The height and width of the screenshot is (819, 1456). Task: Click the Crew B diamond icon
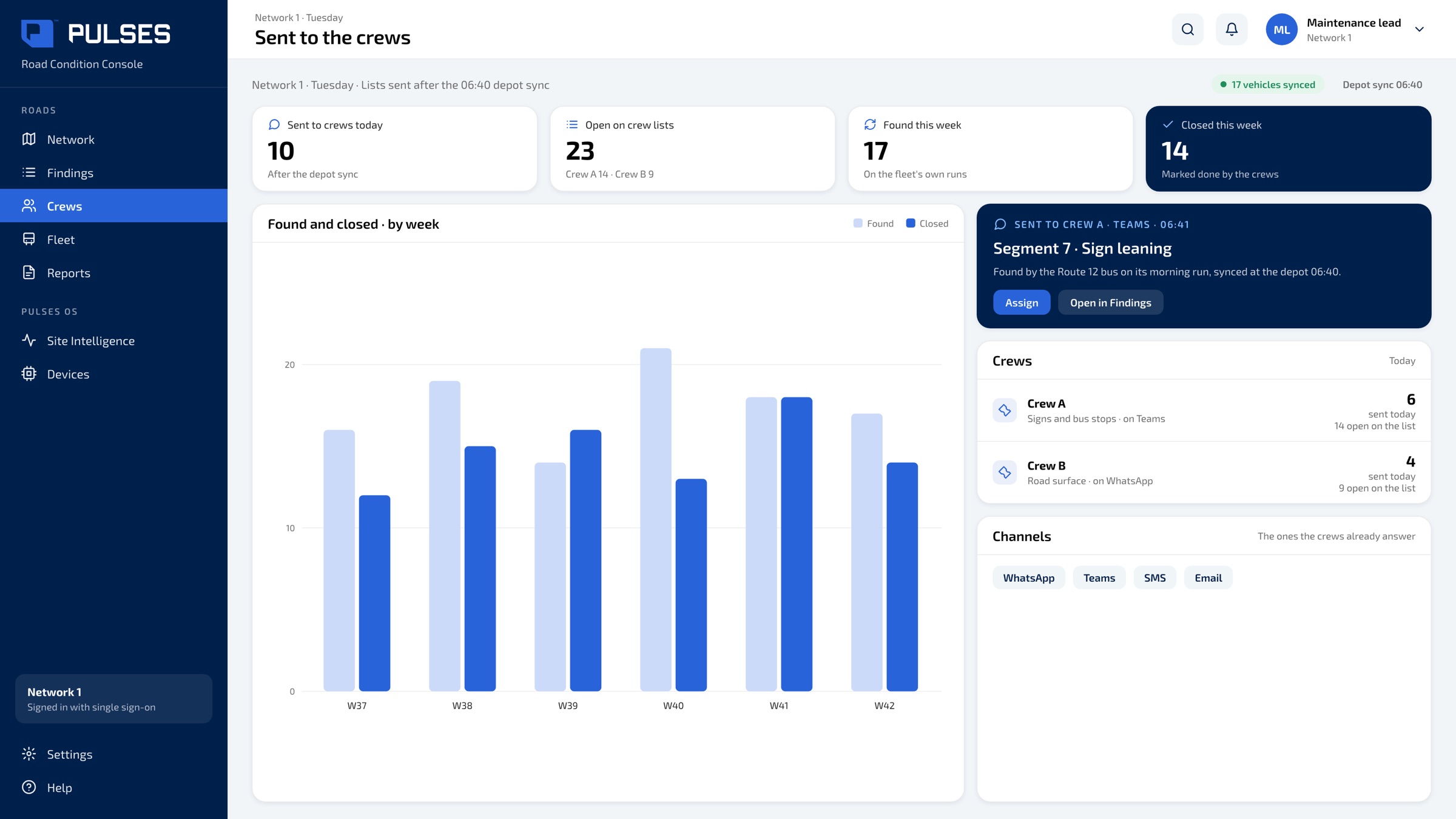[1005, 472]
